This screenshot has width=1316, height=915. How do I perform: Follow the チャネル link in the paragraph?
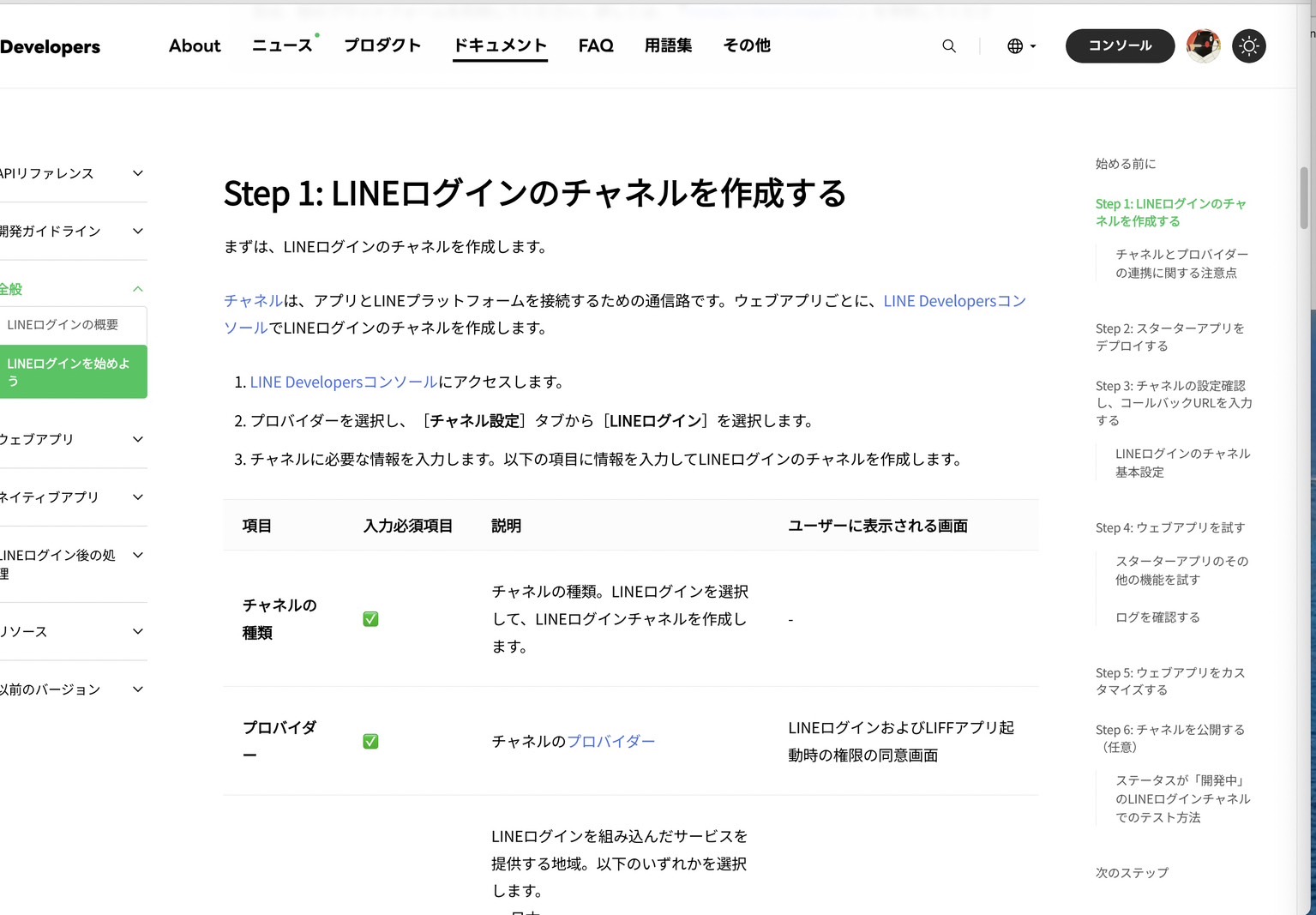253,301
